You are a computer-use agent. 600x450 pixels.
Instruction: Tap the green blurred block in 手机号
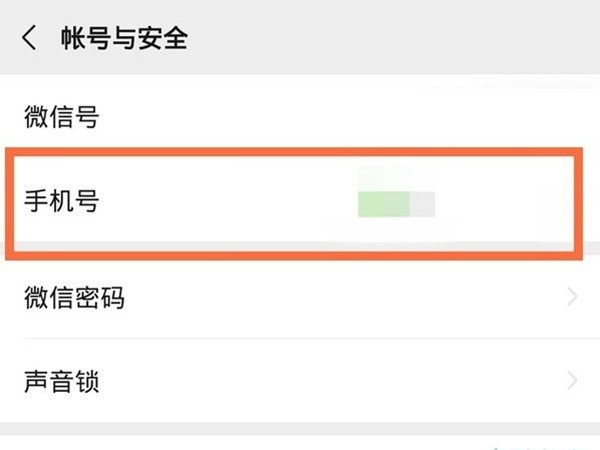(384, 202)
